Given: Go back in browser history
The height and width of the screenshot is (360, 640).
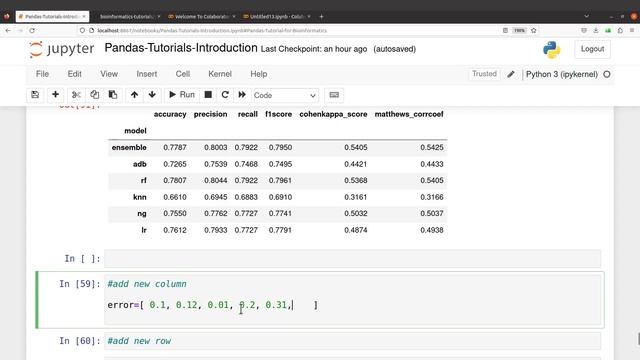Looking at the screenshot, I should point(8,31).
